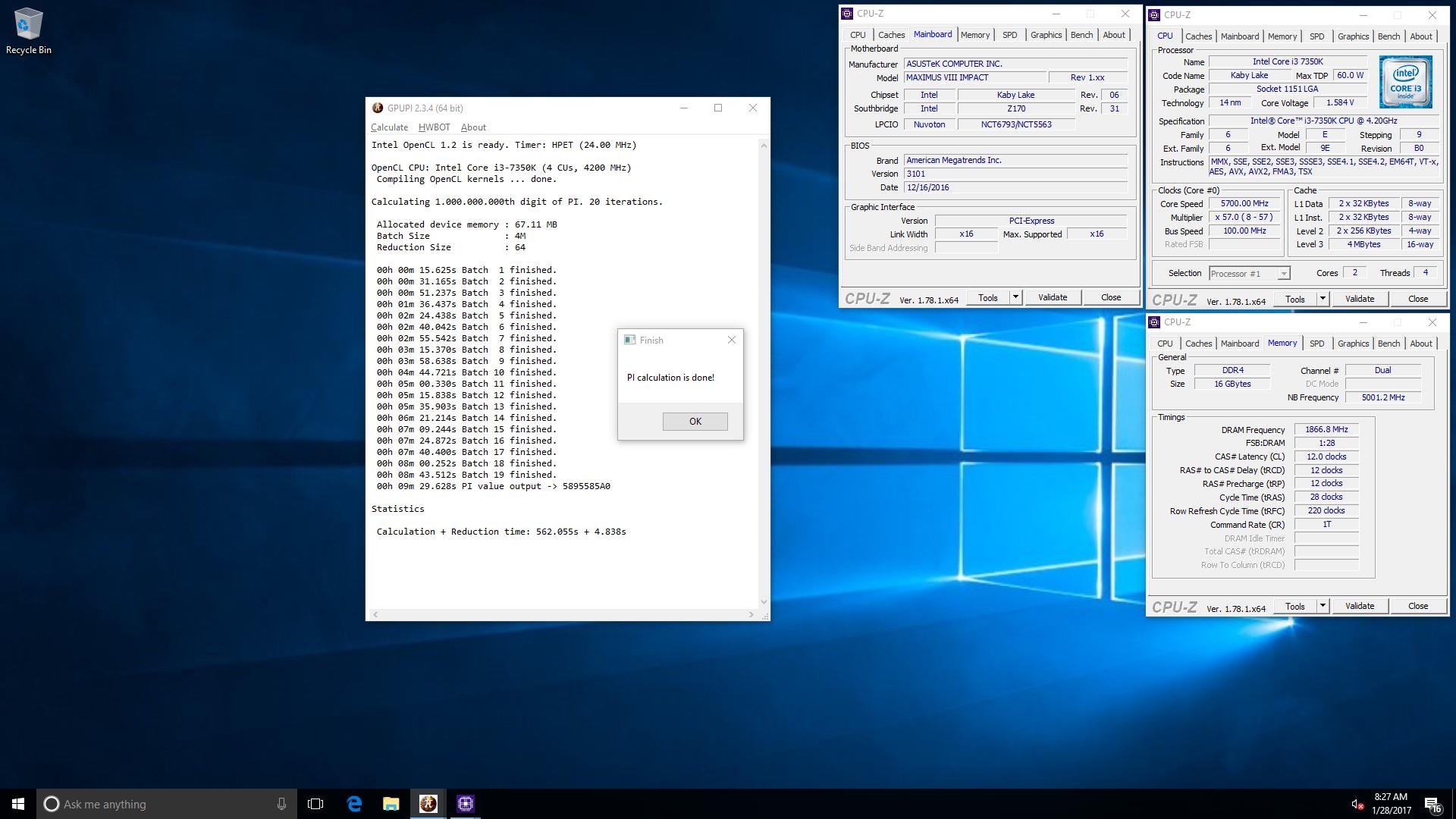Click CPU-Z Memory window title icon
Screen dimensions: 1456x819
click(x=1154, y=322)
